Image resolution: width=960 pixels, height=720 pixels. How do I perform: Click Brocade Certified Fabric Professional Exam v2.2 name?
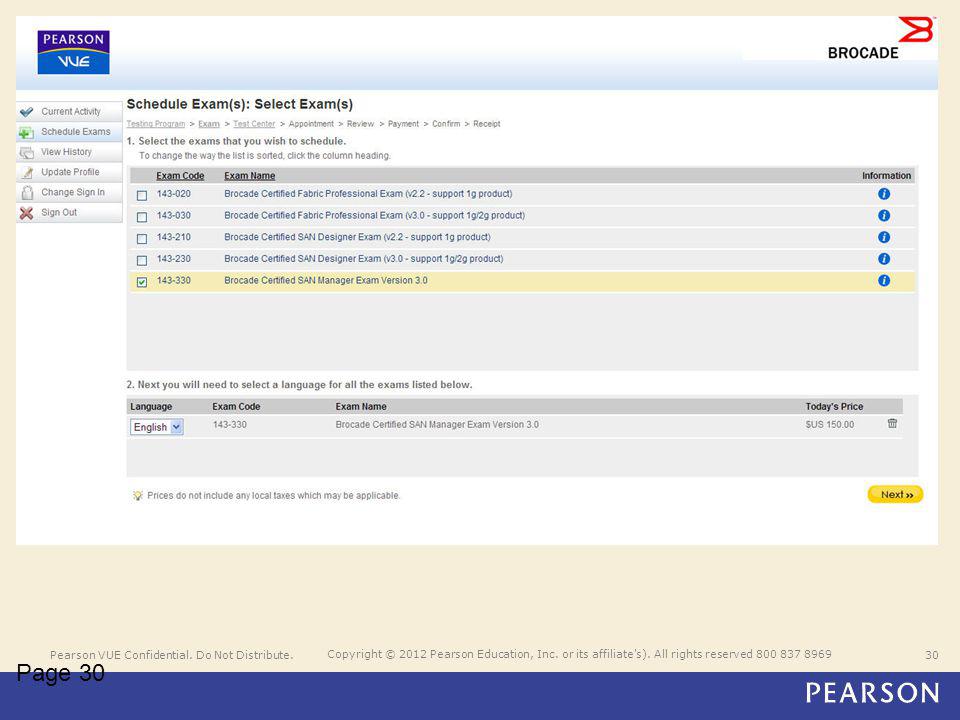[x=368, y=193]
